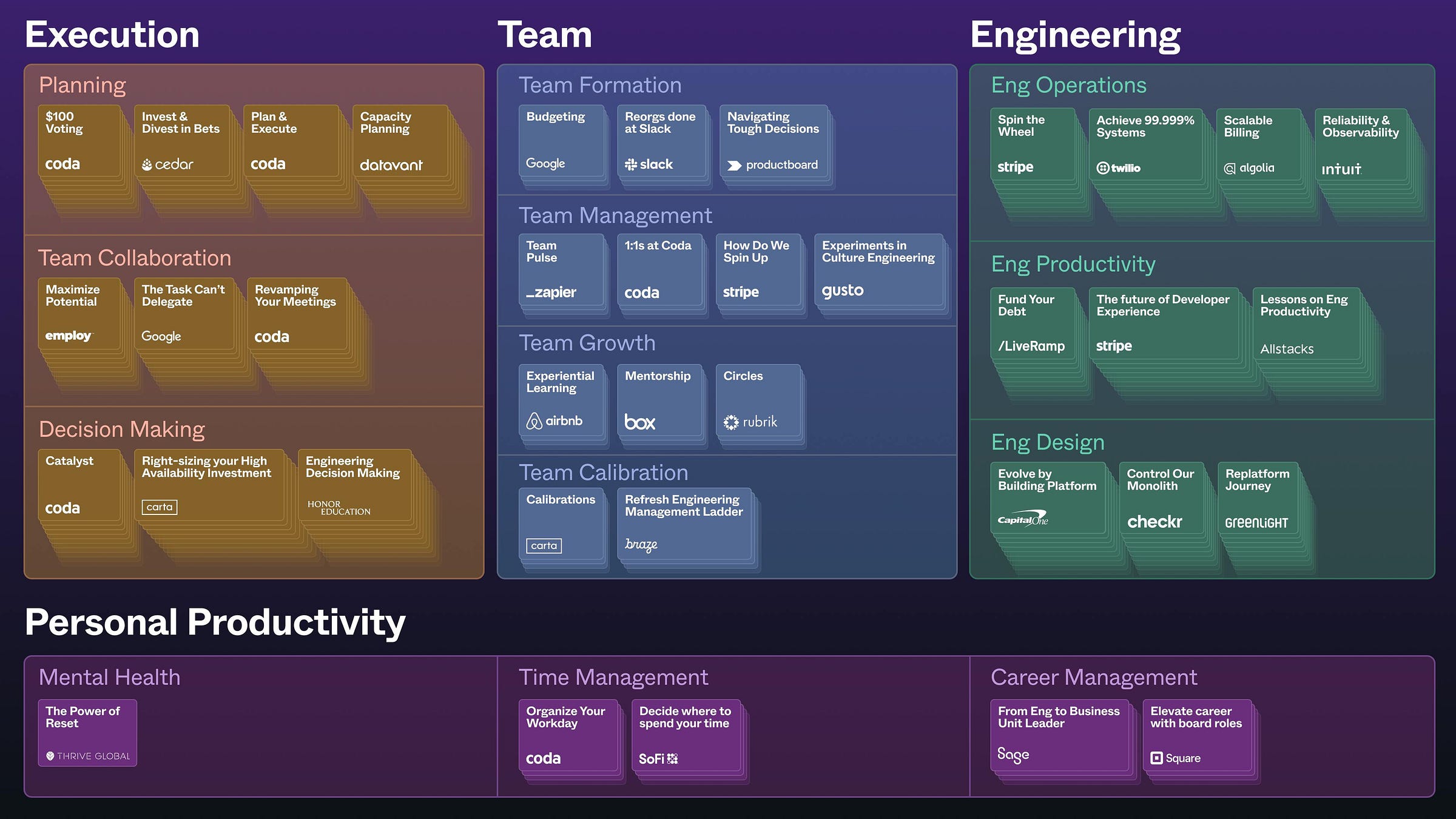Image resolution: width=1456 pixels, height=819 pixels.
Task: Click the Capacity Planning card by Datavant
Action: [400, 141]
